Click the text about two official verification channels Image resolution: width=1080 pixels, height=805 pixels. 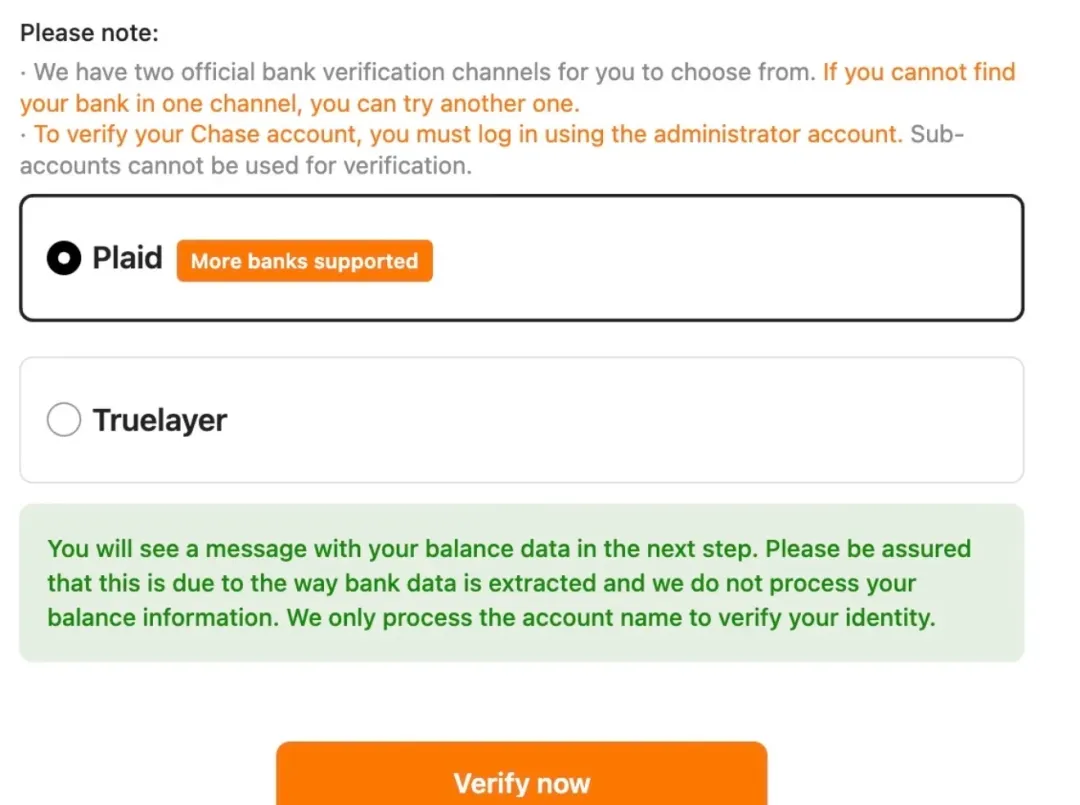pyautogui.click(x=420, y=72)
